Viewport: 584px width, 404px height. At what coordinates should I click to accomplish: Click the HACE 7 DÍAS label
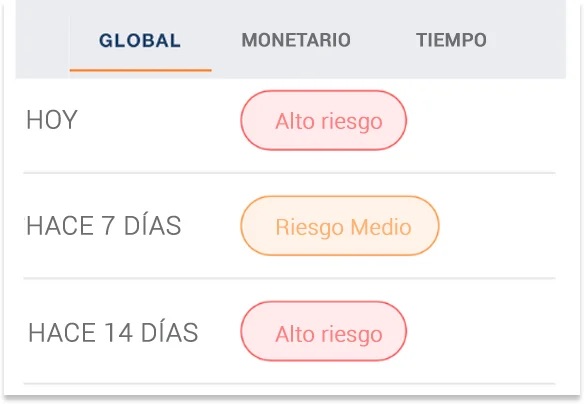click(x=104, y=226)
